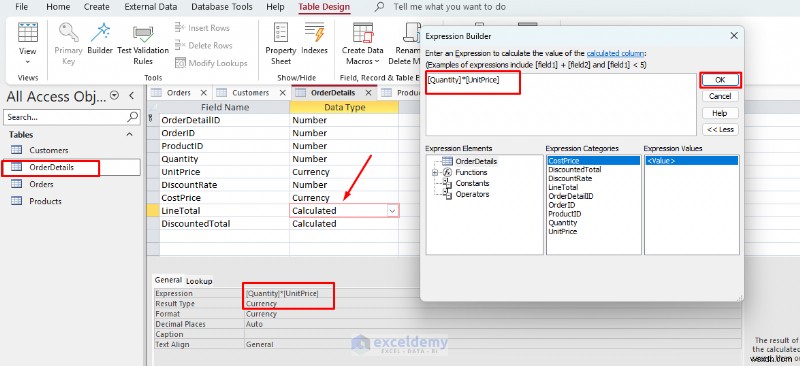
Task: Collapse the Tables group chevron
Action: [130, 135]
